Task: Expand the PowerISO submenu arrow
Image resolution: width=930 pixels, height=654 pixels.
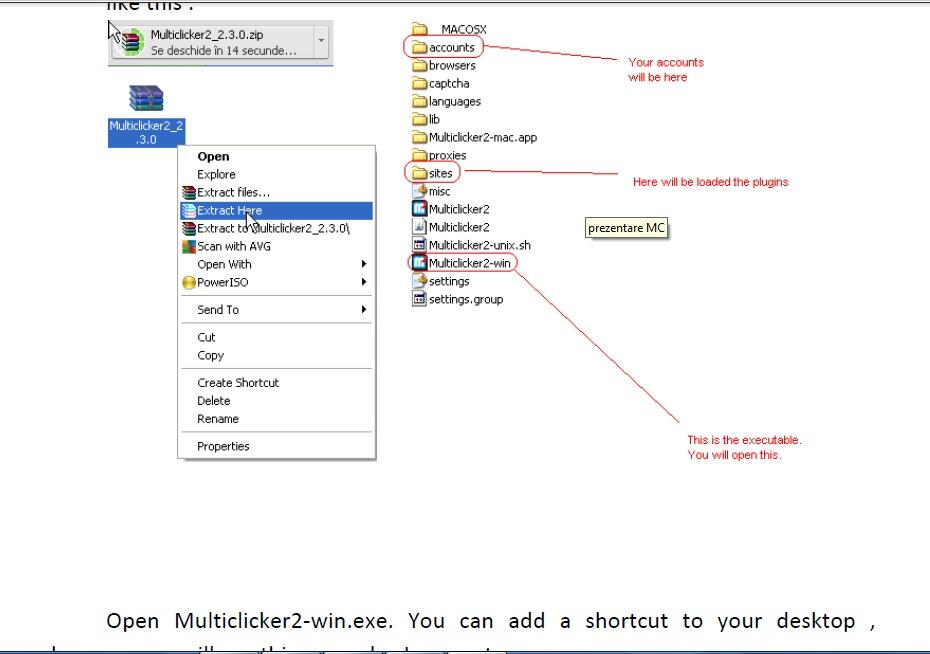Action: coord(364,282)
